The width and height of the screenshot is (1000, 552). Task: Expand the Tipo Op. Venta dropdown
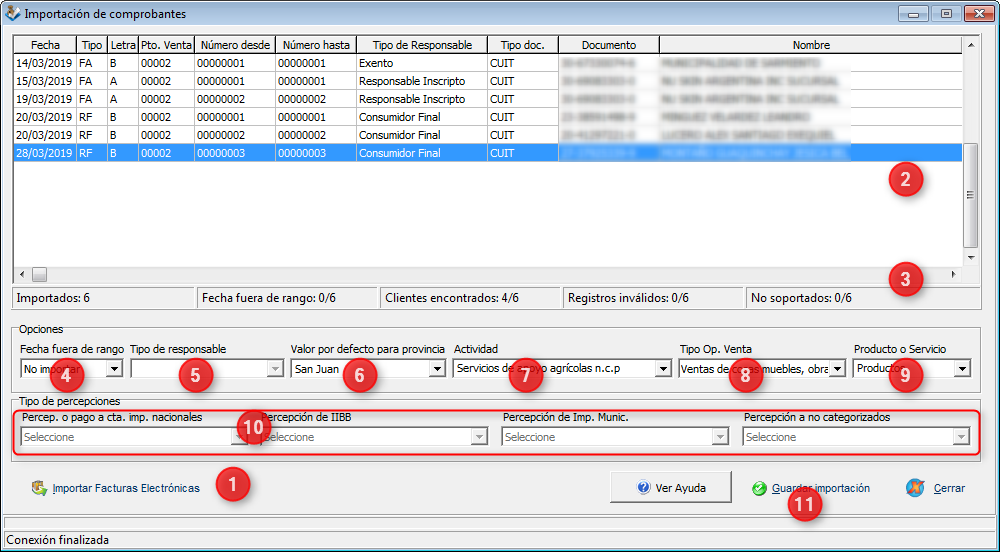(x=837, y=369)
